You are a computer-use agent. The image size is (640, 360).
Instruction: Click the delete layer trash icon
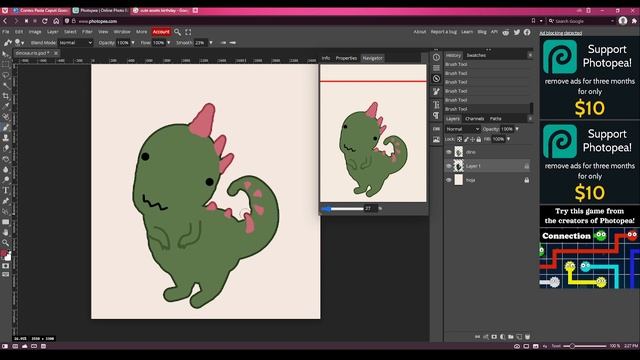[527, 337]
